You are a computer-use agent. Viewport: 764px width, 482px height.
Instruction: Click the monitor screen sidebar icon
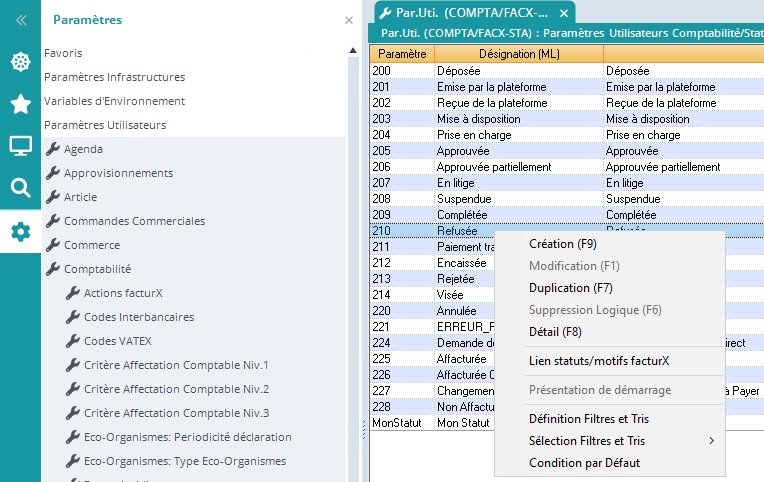[x=20, y=146]
